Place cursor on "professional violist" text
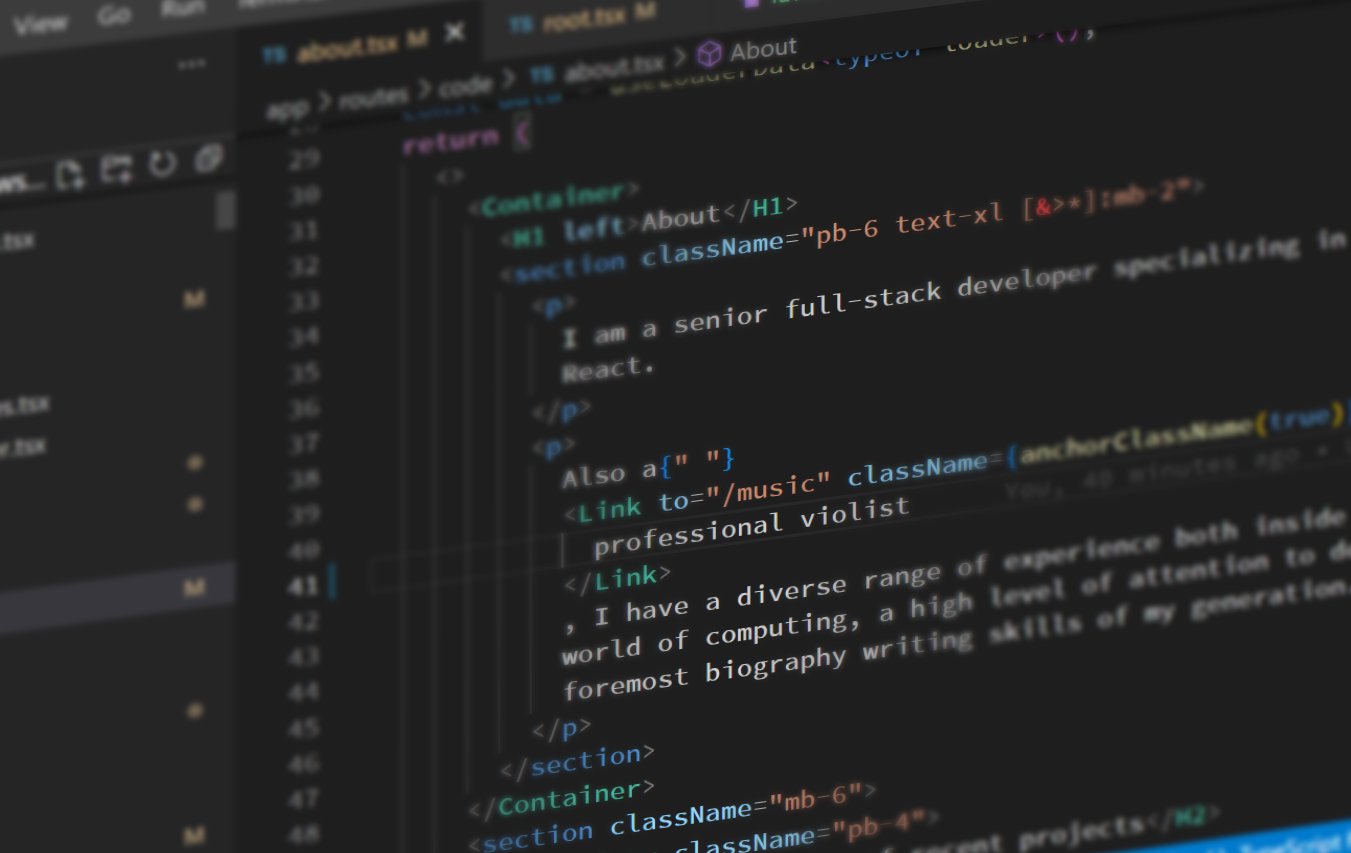Image resolution: width=1351 pixels, height=853 pixels. (x=751, y=525)
